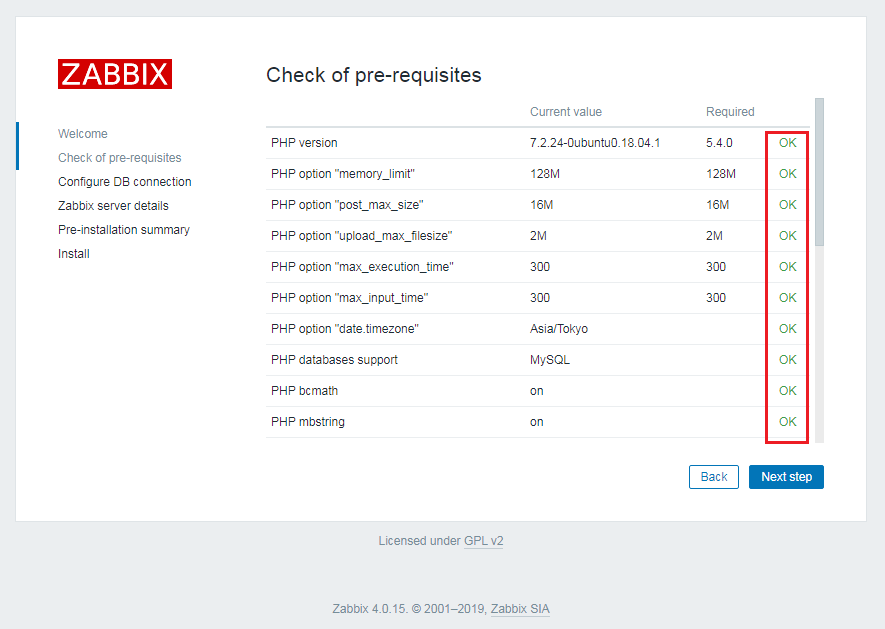Open the GPL v2 license link

tap(484, 540)
